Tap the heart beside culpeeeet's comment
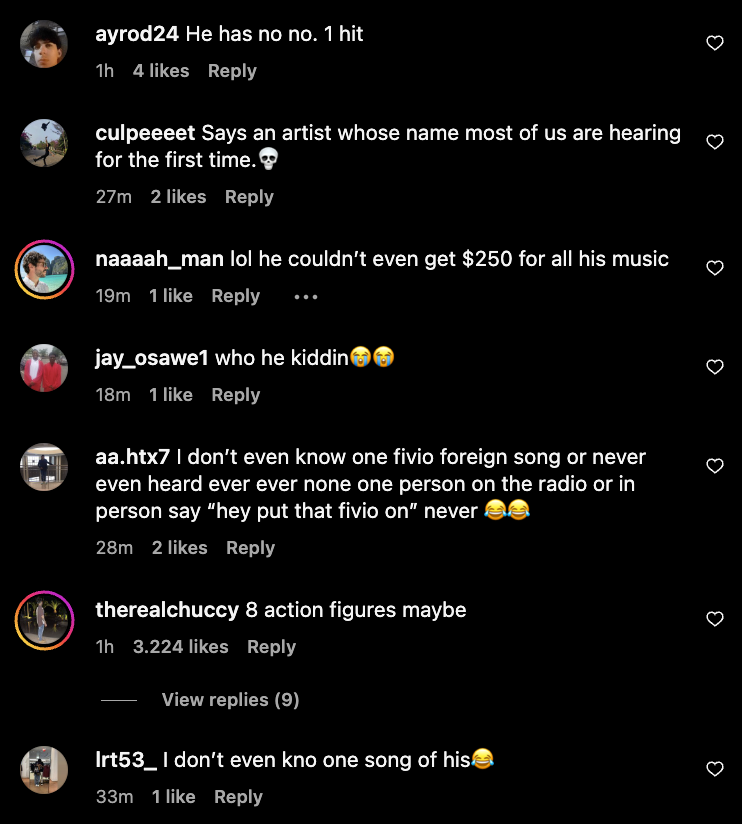 coord(715,142)
